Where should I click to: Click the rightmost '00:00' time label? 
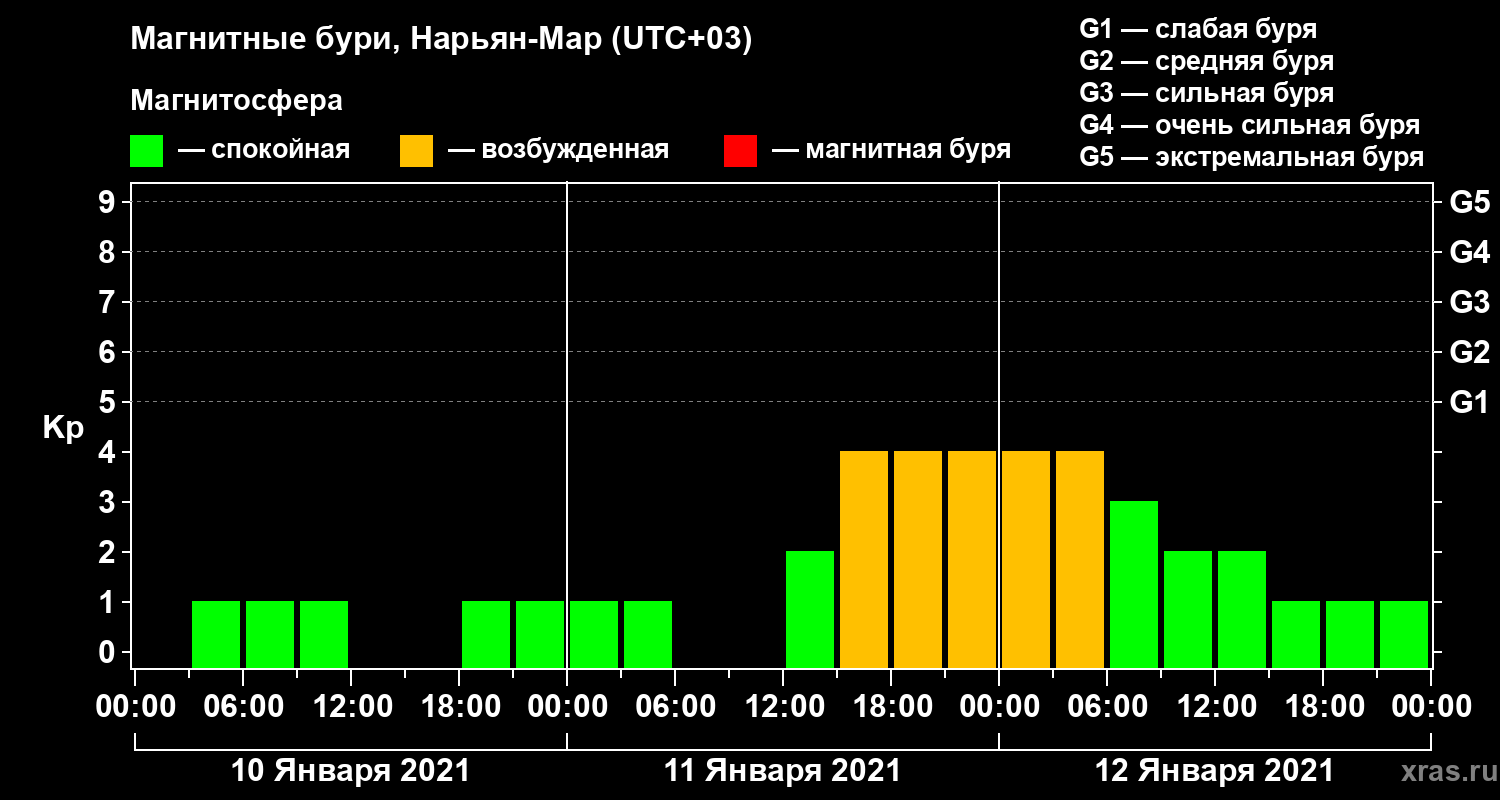1431,707
